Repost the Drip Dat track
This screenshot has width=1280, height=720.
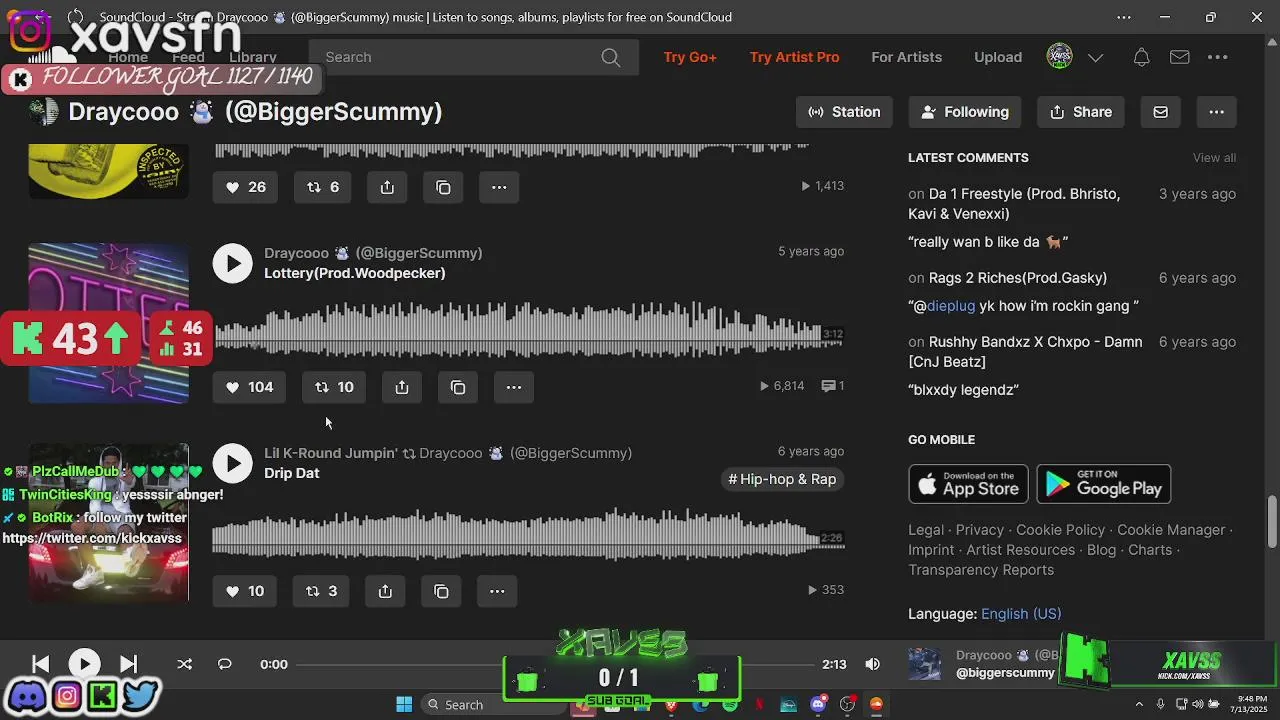(x=322, y=591)
